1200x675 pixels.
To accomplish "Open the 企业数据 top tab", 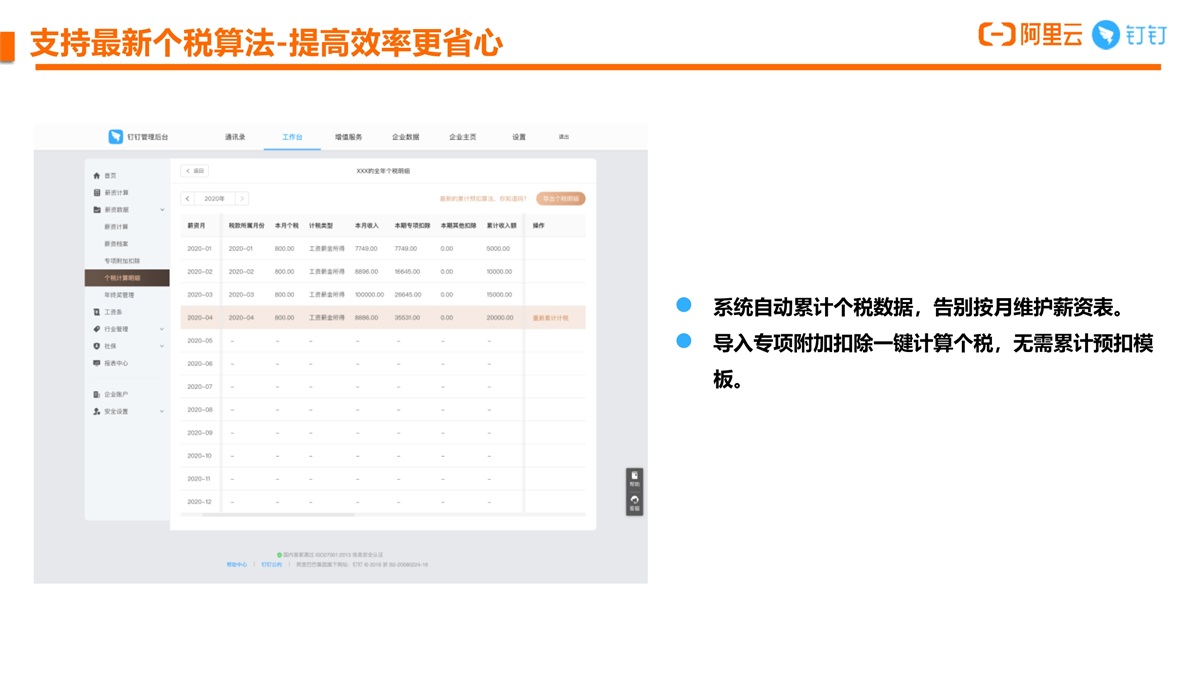I will click(405, 137).
